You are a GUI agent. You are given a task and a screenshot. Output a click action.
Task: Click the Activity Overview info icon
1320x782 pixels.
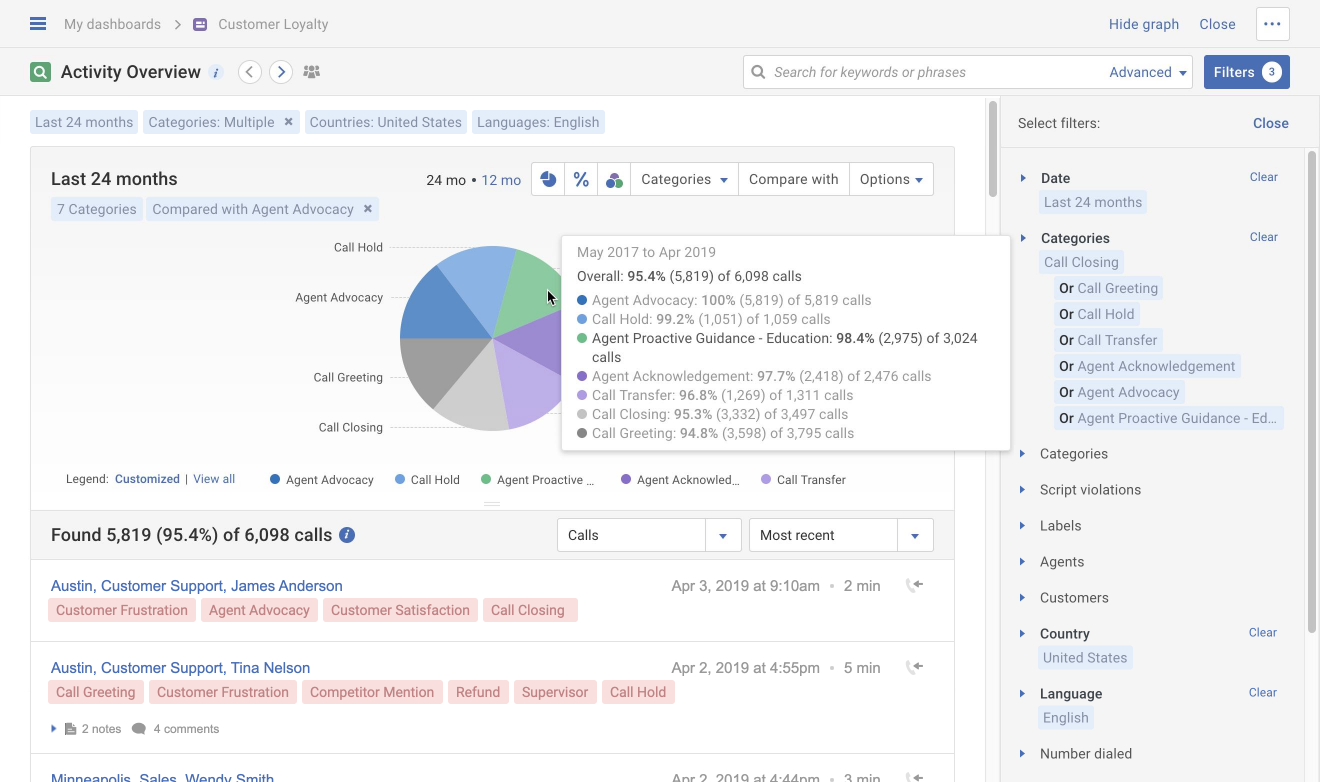[x=216, y=72]
